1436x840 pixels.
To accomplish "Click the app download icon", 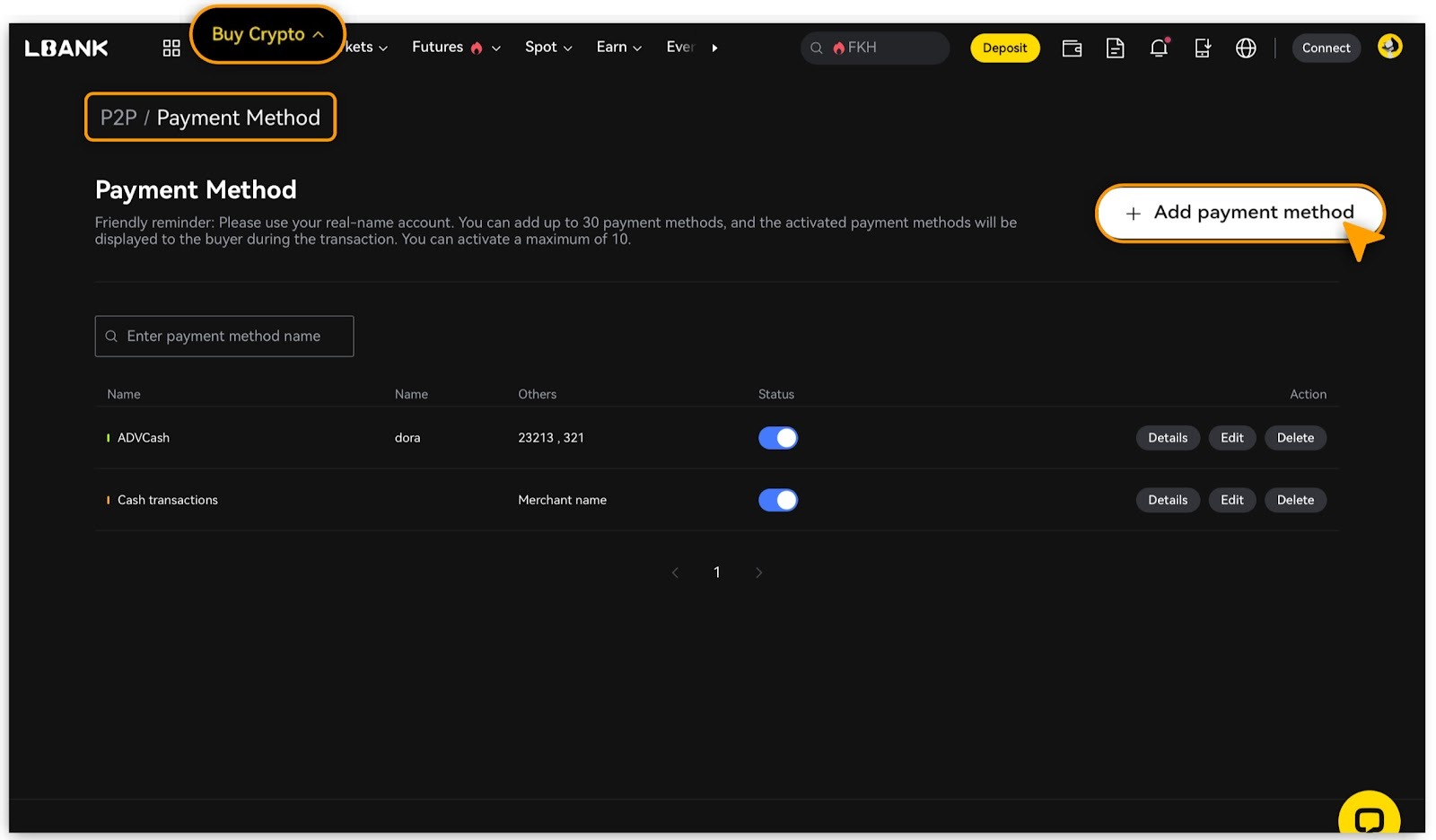I will 1203,48.
